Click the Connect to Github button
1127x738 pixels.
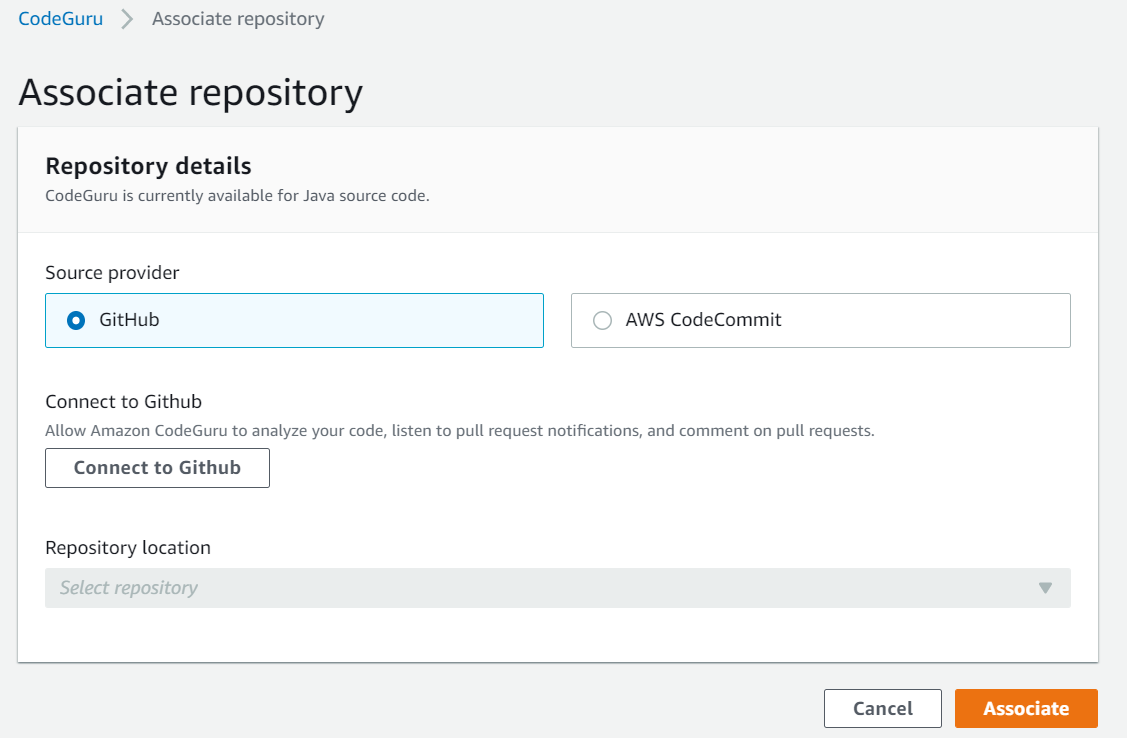pos(157,468)
